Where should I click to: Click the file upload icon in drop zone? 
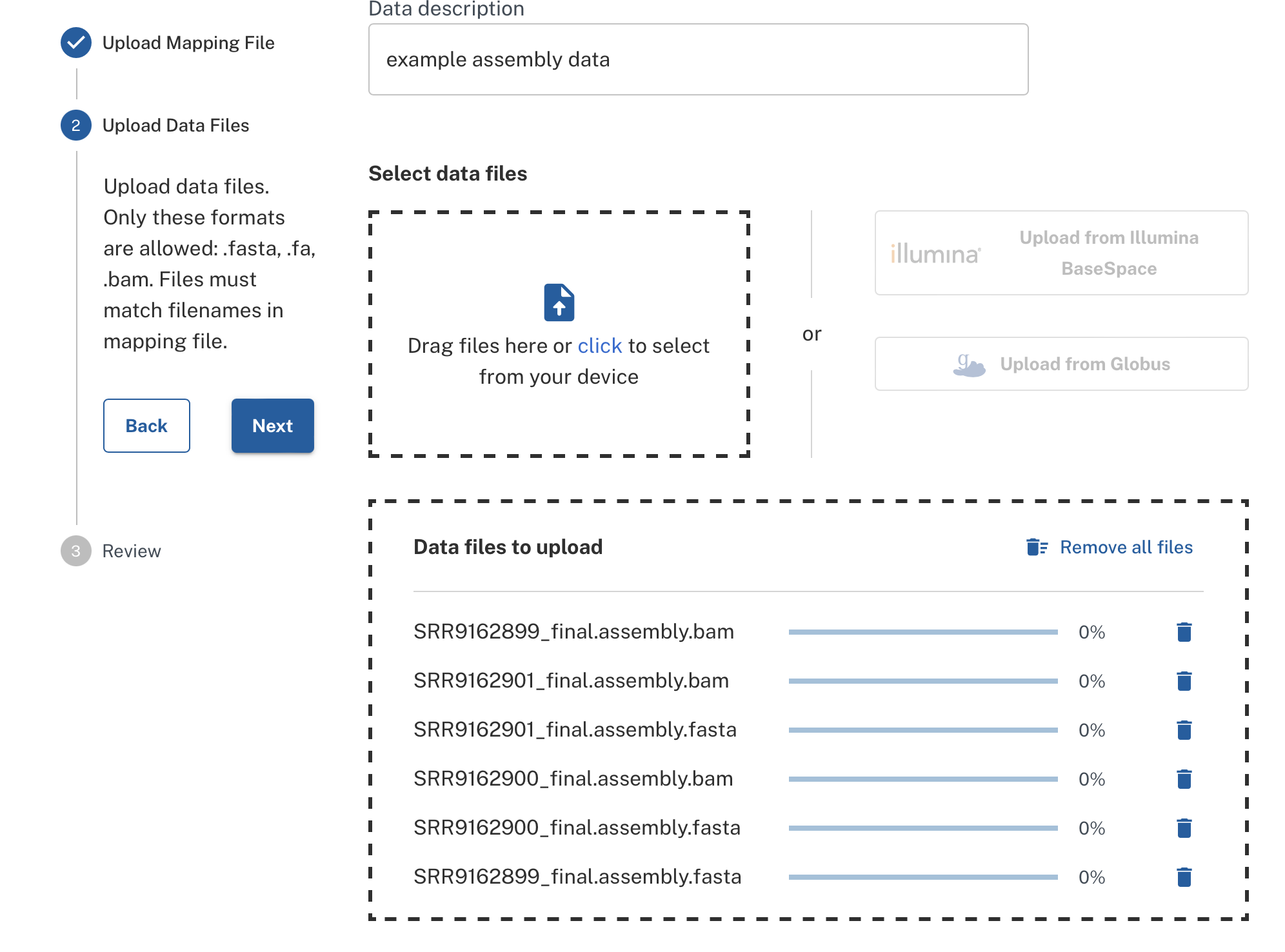coord(559,302)
